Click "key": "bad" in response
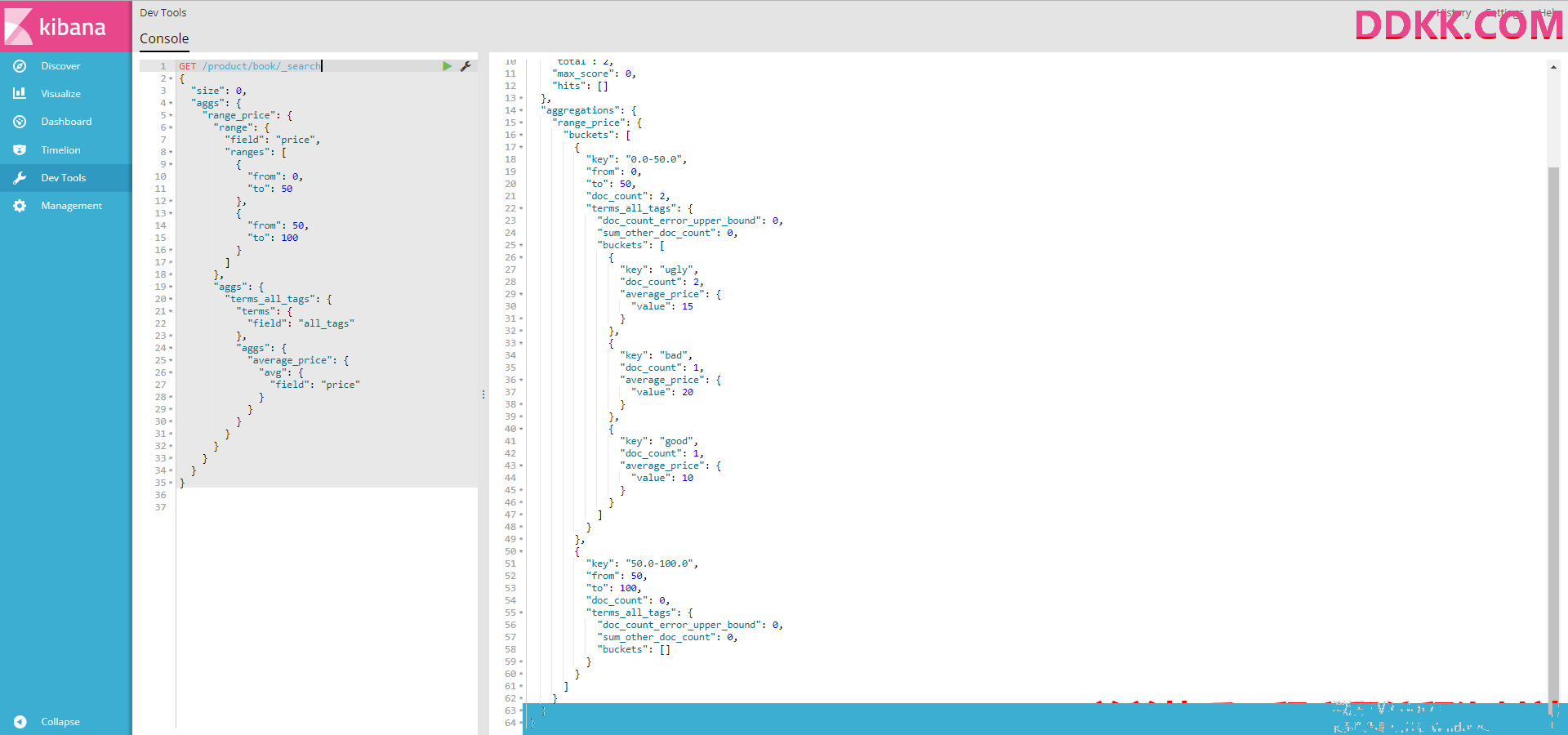This screenshot has width=1568, height=735. (656, 355)
